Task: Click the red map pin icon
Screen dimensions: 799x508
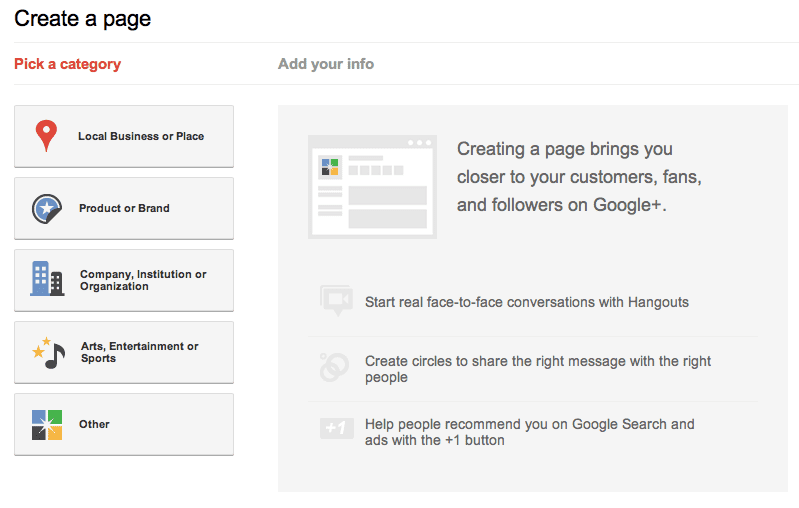Action: [x=46, y=136]
